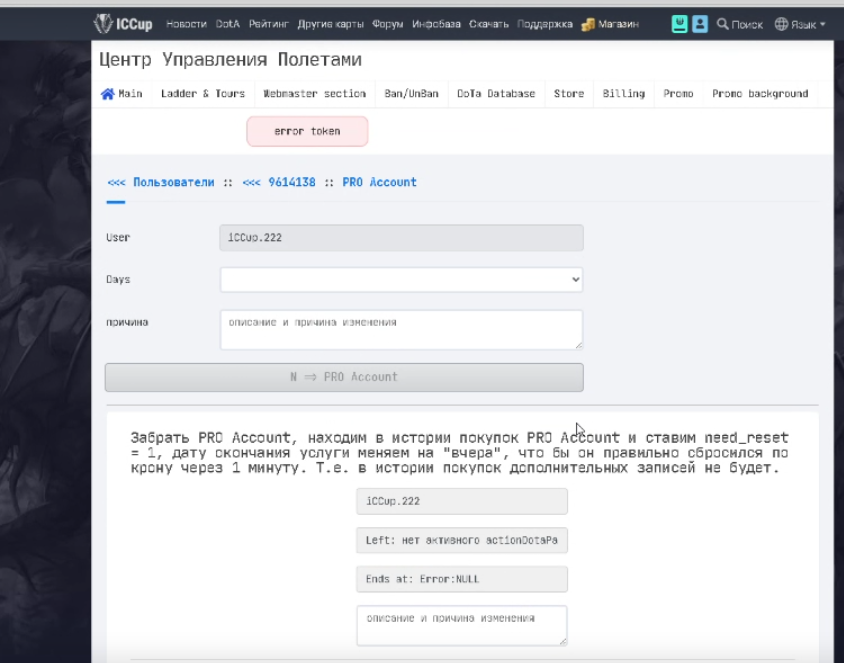This screenshot has height=663, width=844.
Task: Click the User field iCCup.222
Action: click(x=401, y=238)
